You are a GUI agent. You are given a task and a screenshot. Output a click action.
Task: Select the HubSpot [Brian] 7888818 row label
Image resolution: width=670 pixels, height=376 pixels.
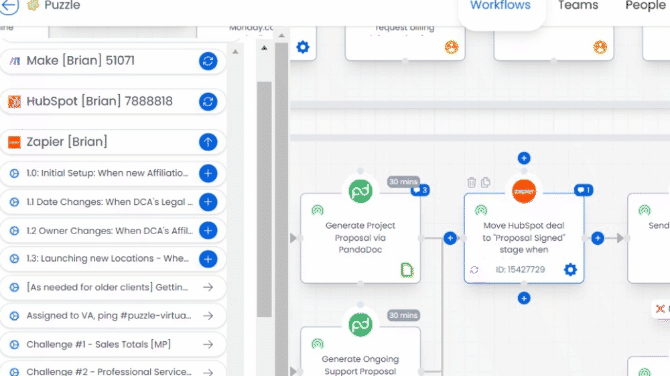(x=100, y=101)
